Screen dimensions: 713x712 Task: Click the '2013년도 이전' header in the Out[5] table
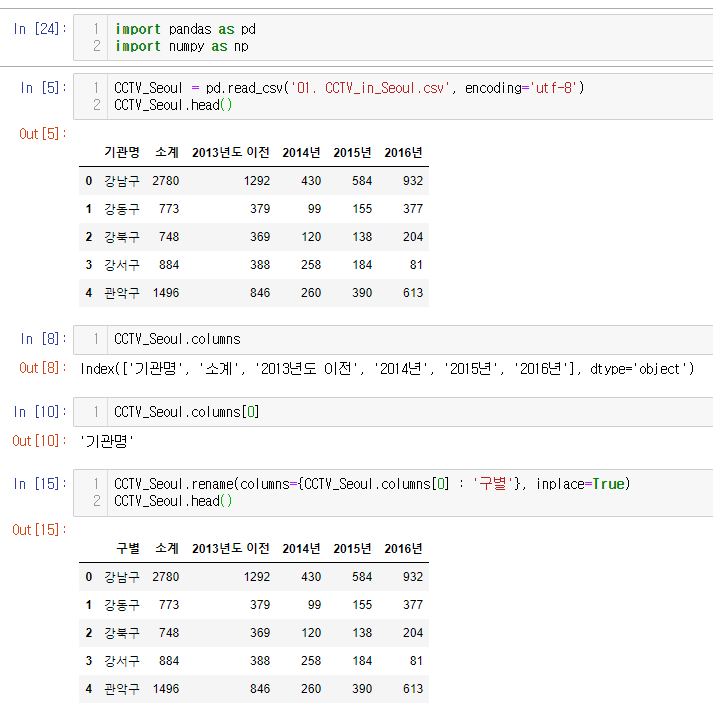click(x=230, y=152)
